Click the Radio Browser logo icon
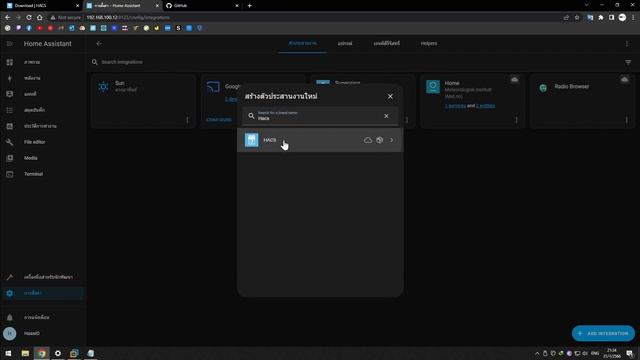This screenshot has height=360, width=640. [x=543, y=87]
